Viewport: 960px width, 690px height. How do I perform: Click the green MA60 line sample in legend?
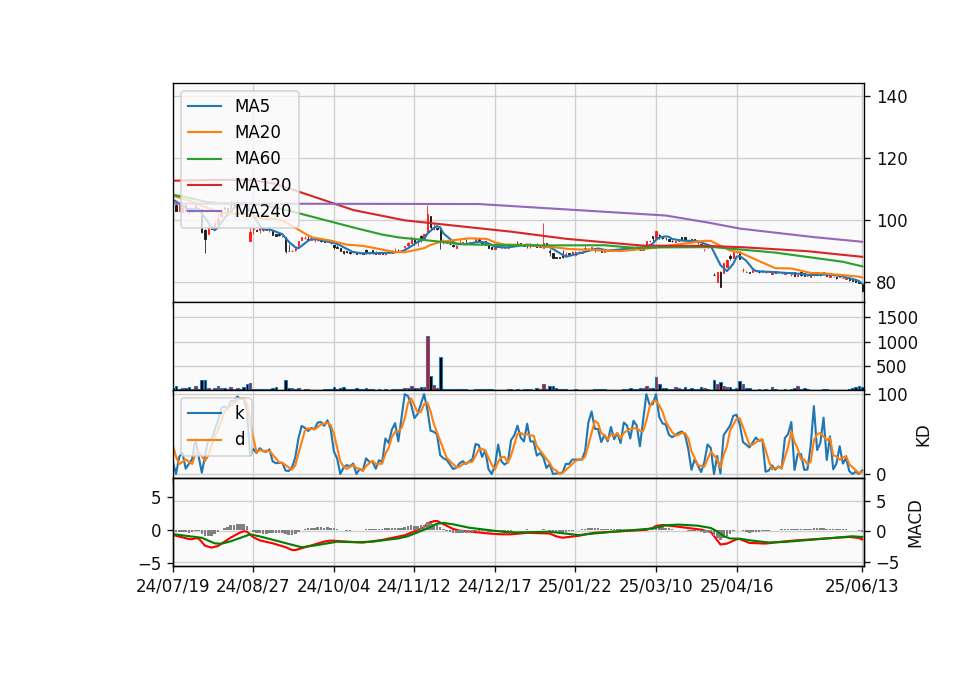[204, 159]
